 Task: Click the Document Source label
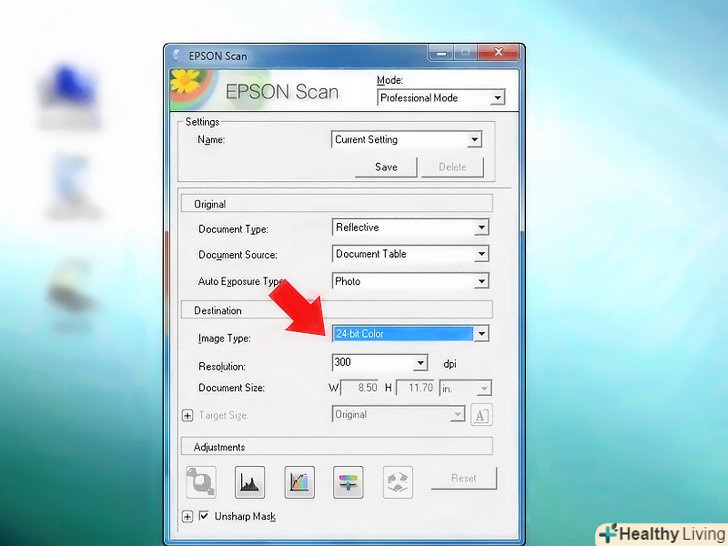238,255
